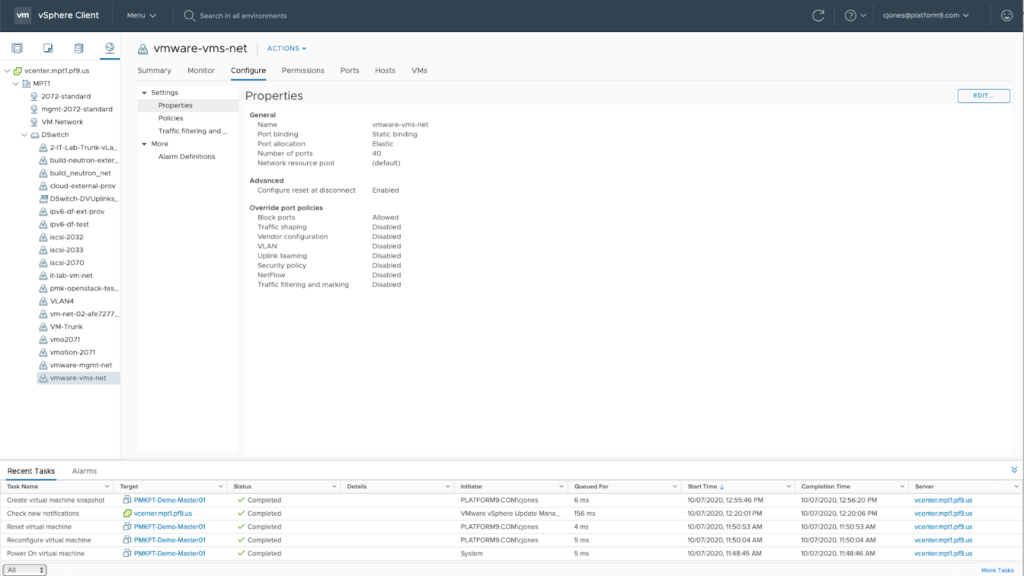Collapse the Recent Tasks panel chevron

(1014, 469)
